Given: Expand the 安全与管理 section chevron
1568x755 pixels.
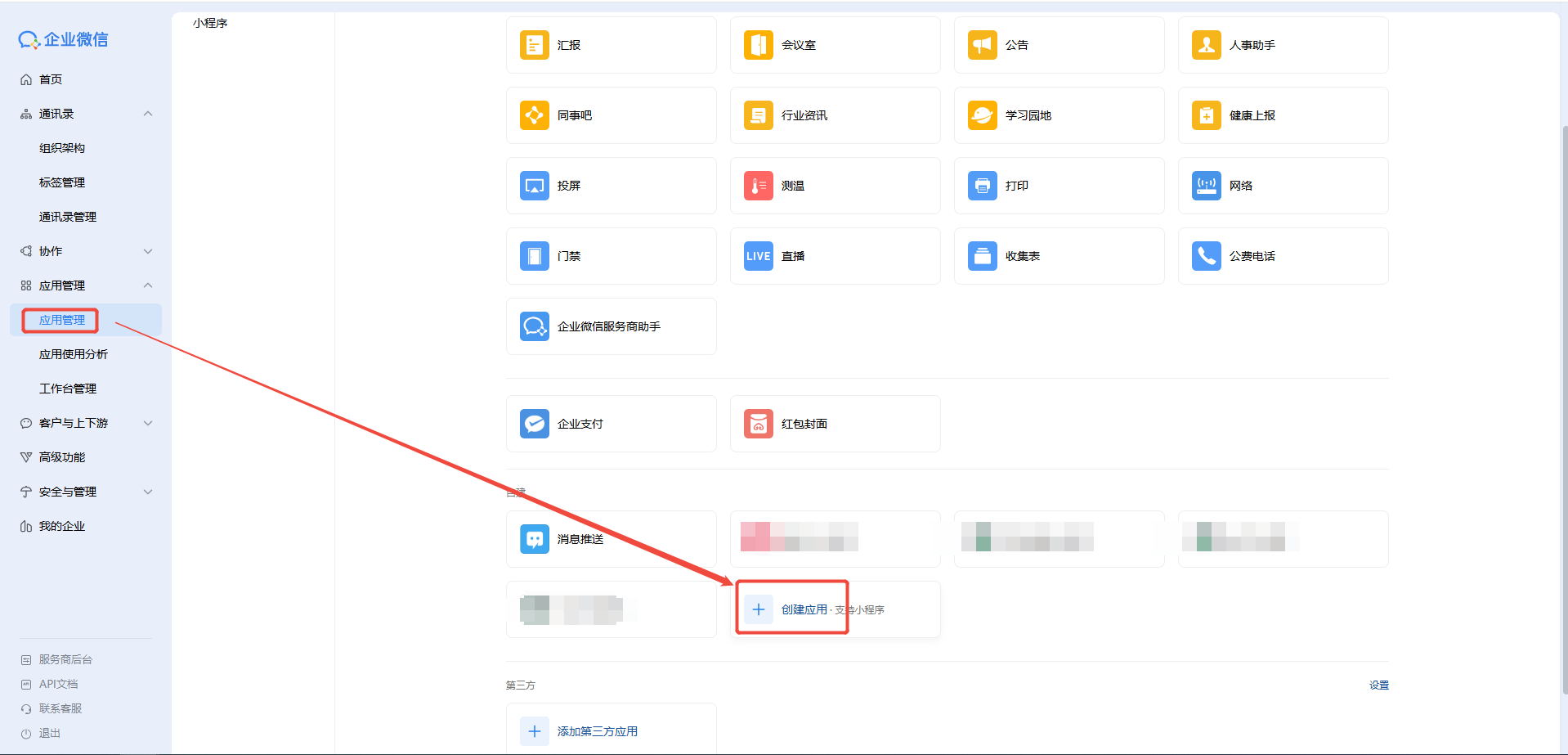Looking at the screenshot, I should click(x=148, y=492).
